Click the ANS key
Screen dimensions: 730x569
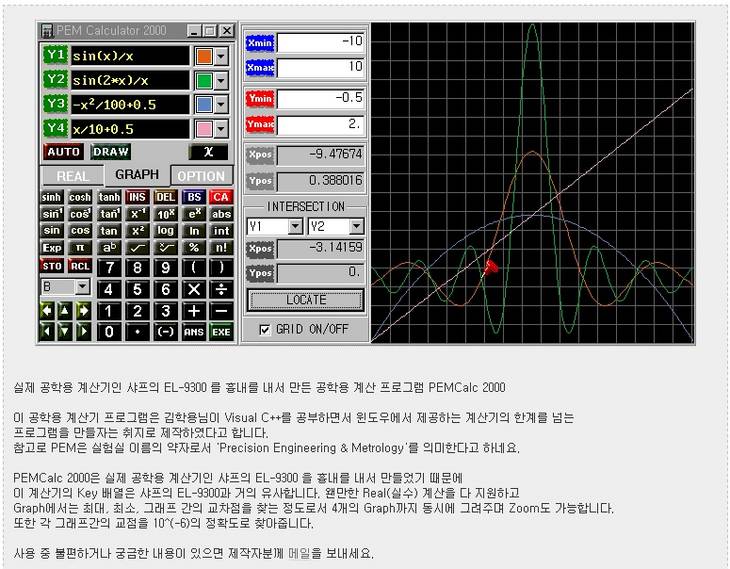click(194, 332)
